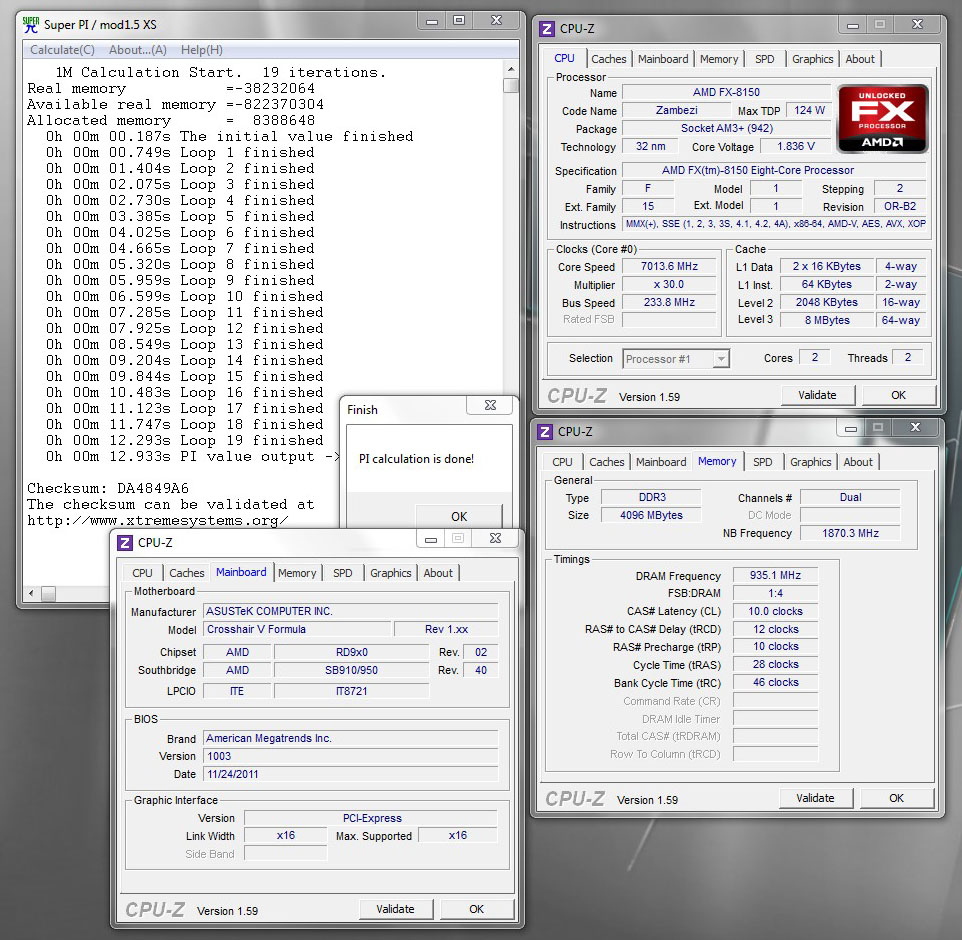Click the Core Speed 7013.6 MHz value
The image size is (962, 940).
(669, 266)
